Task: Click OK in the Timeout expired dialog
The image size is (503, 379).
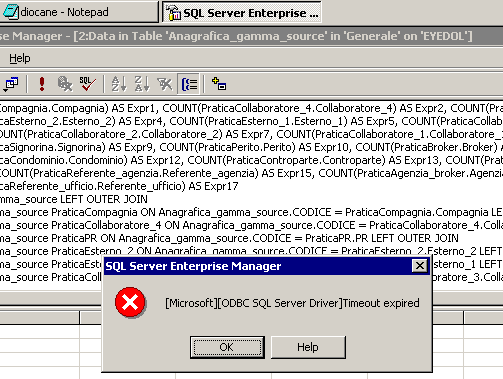Action: tap(227, 347)
